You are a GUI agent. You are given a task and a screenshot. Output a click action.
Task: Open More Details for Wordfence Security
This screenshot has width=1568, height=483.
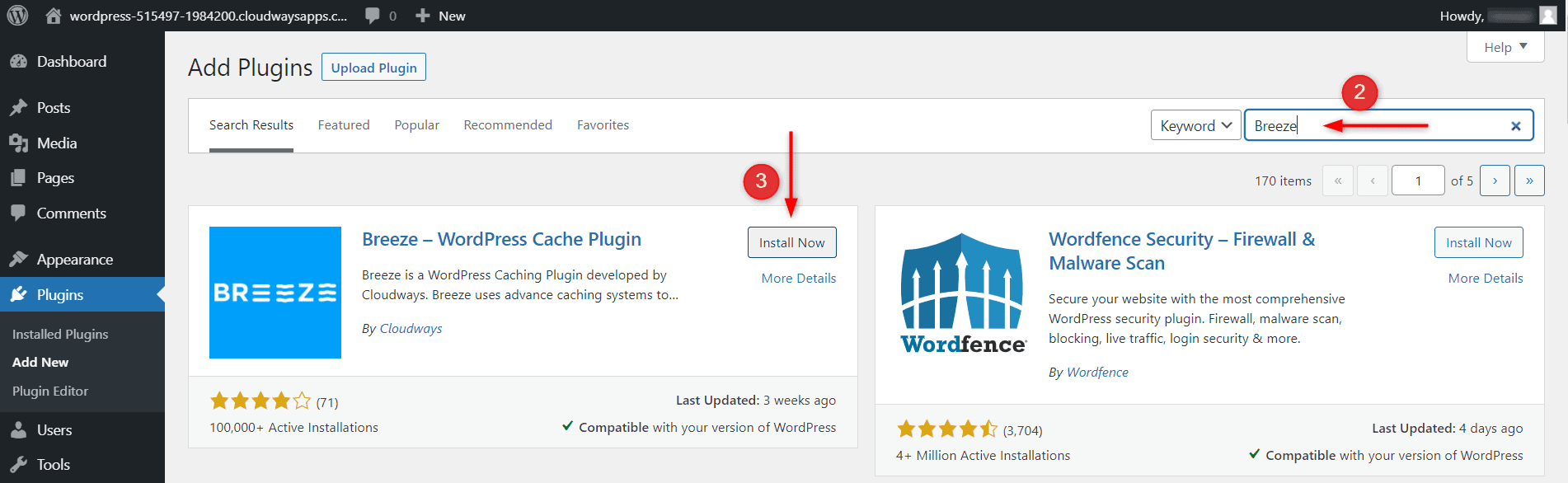click(1485, 279)
